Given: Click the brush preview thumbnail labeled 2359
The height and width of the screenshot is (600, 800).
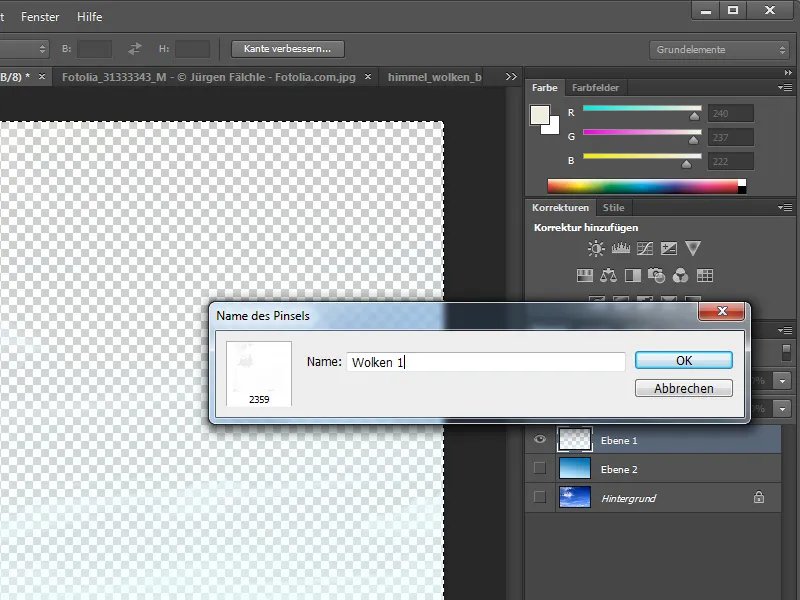Looking at the screenshot, I should tap(259, 373).
